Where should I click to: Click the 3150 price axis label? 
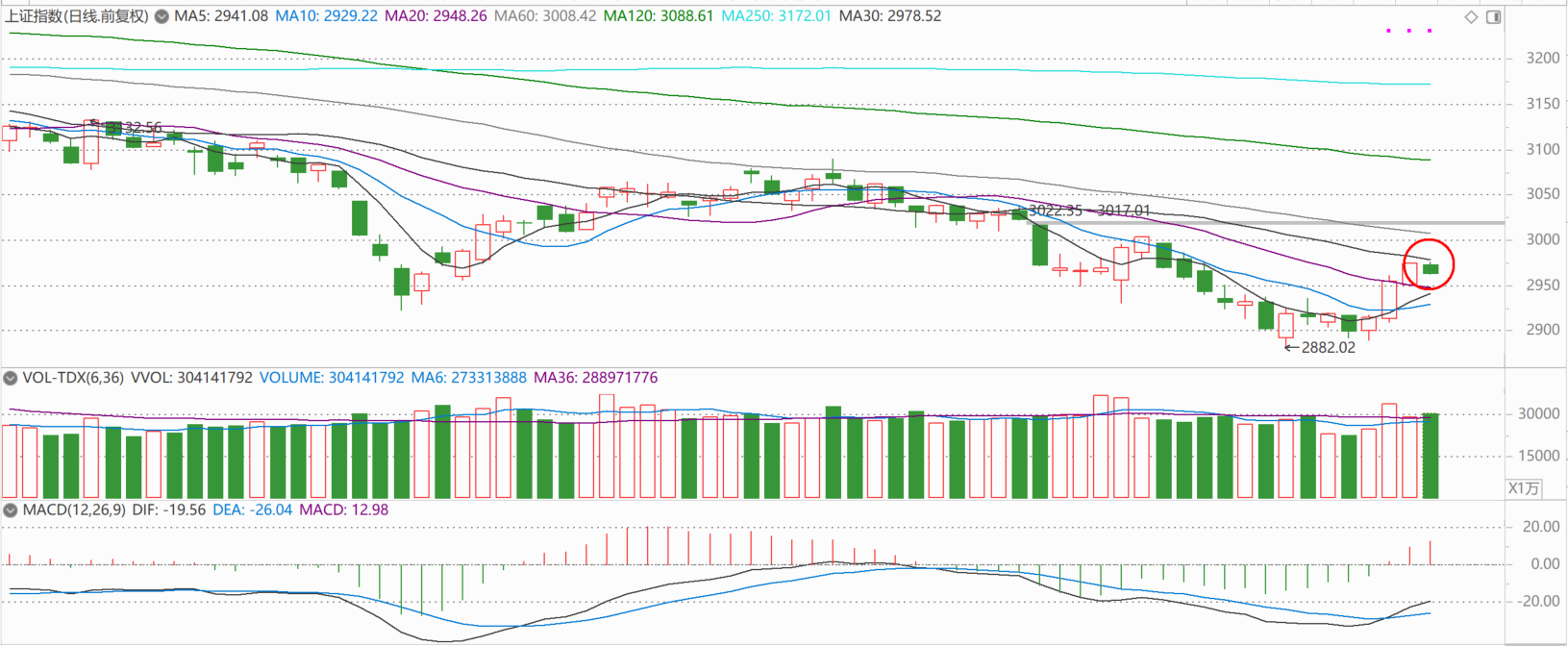click(x=1543, y=104)
